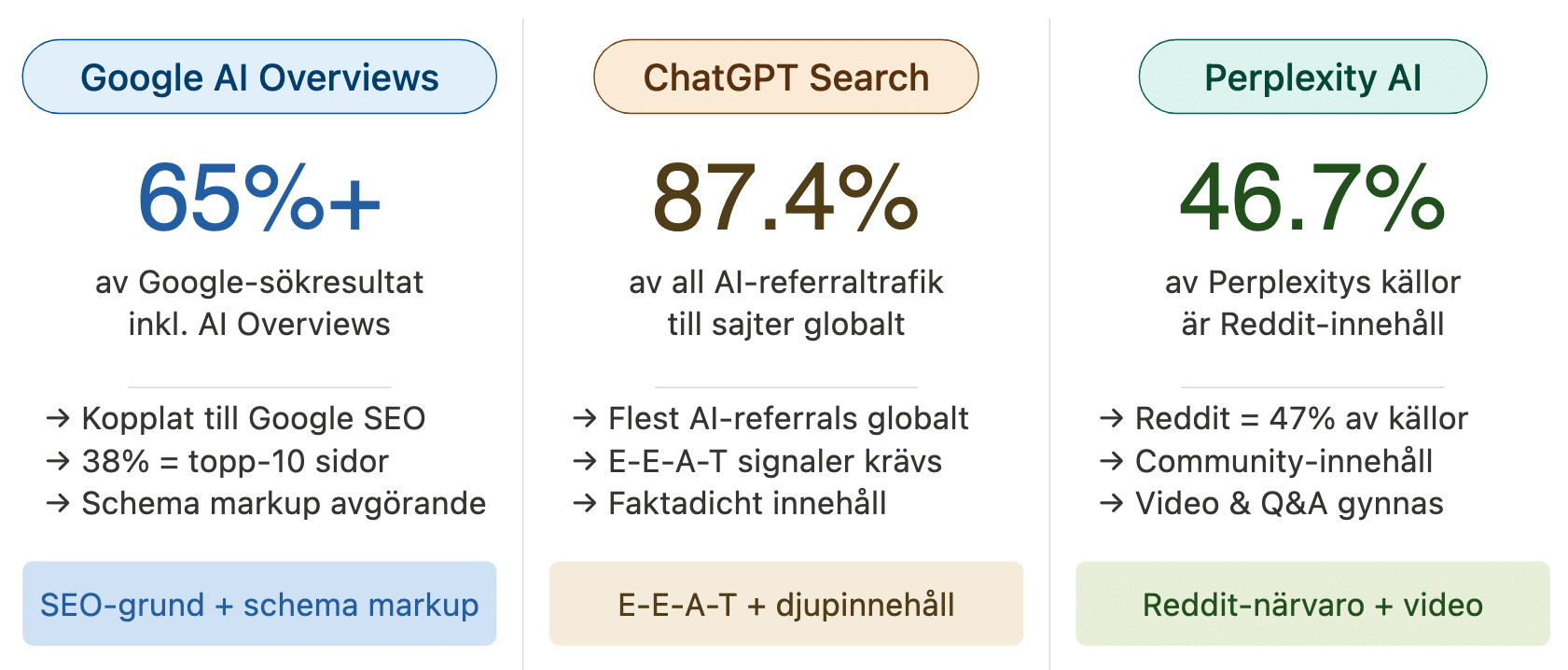Click the E-E-A-T + djupinnehåll box
Screen dimensions: 1568x670
click(x=785, y=604)
